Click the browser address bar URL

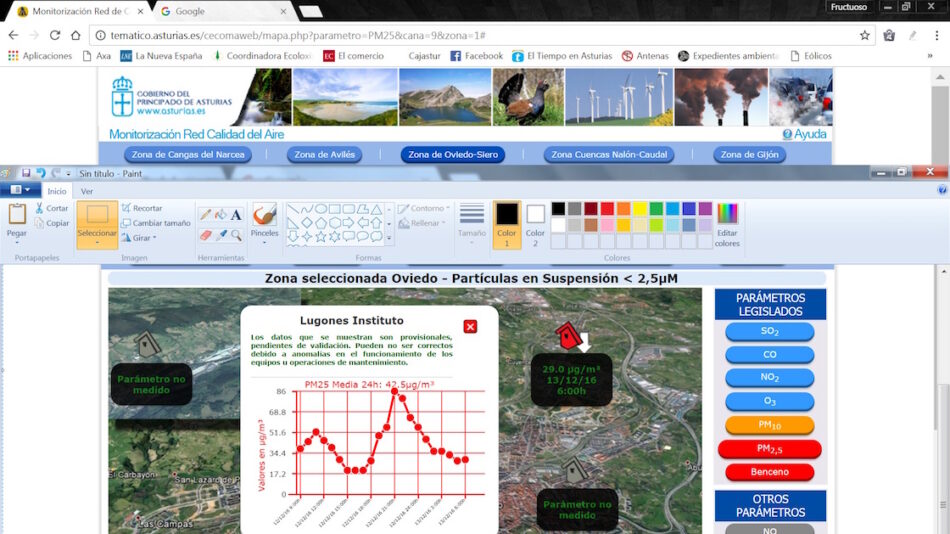[300, 35]
